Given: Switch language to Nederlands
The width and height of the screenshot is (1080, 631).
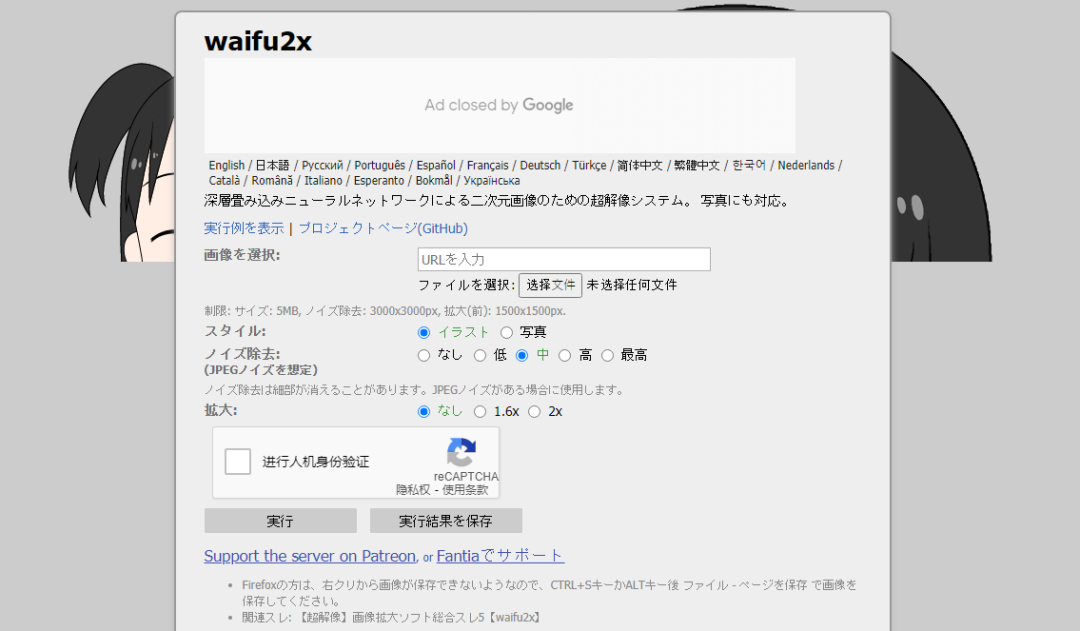Looking at the screenshot, I should (806, 165).
